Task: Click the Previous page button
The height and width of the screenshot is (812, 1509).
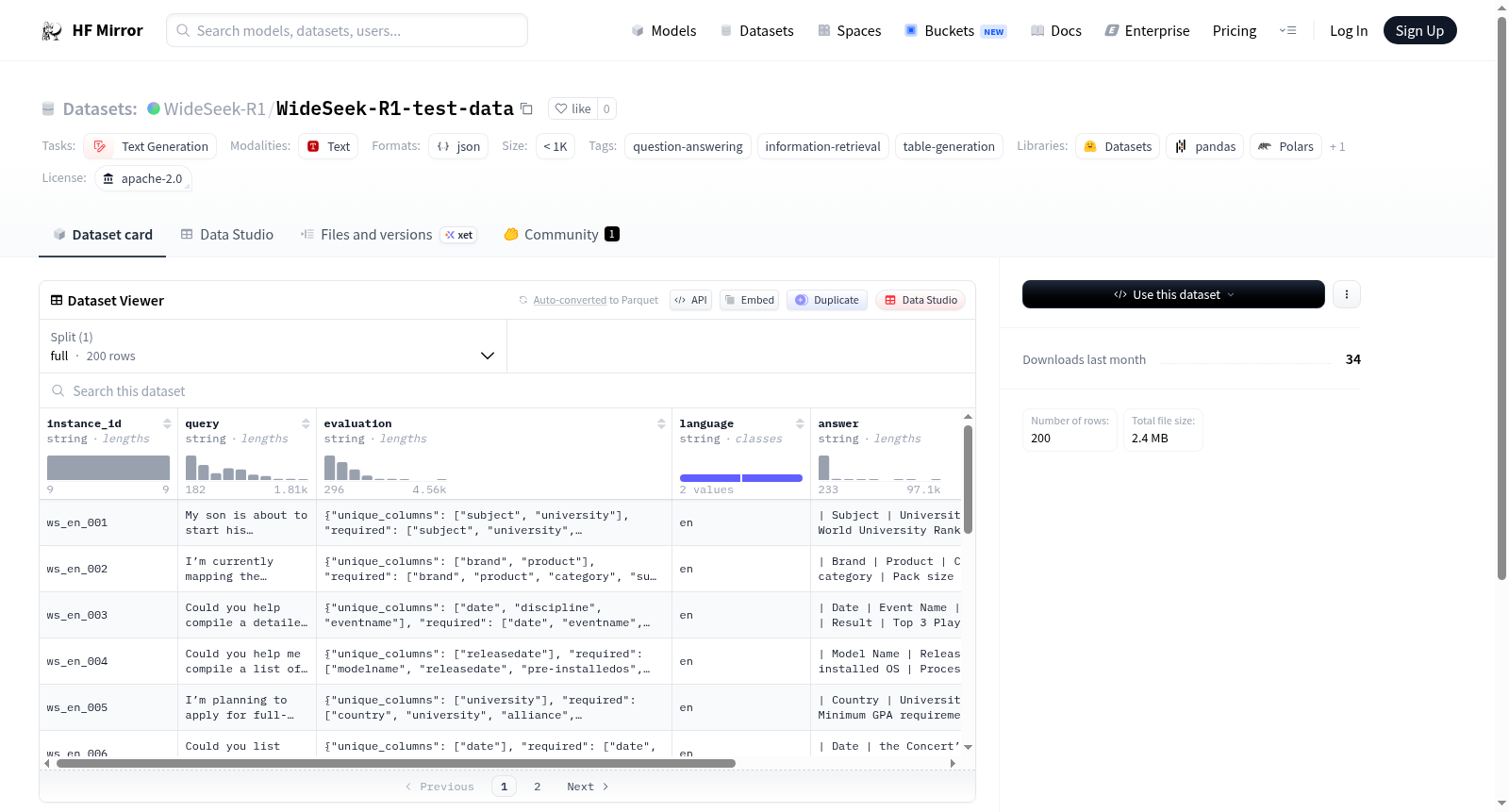Action: tap(439, 787)
